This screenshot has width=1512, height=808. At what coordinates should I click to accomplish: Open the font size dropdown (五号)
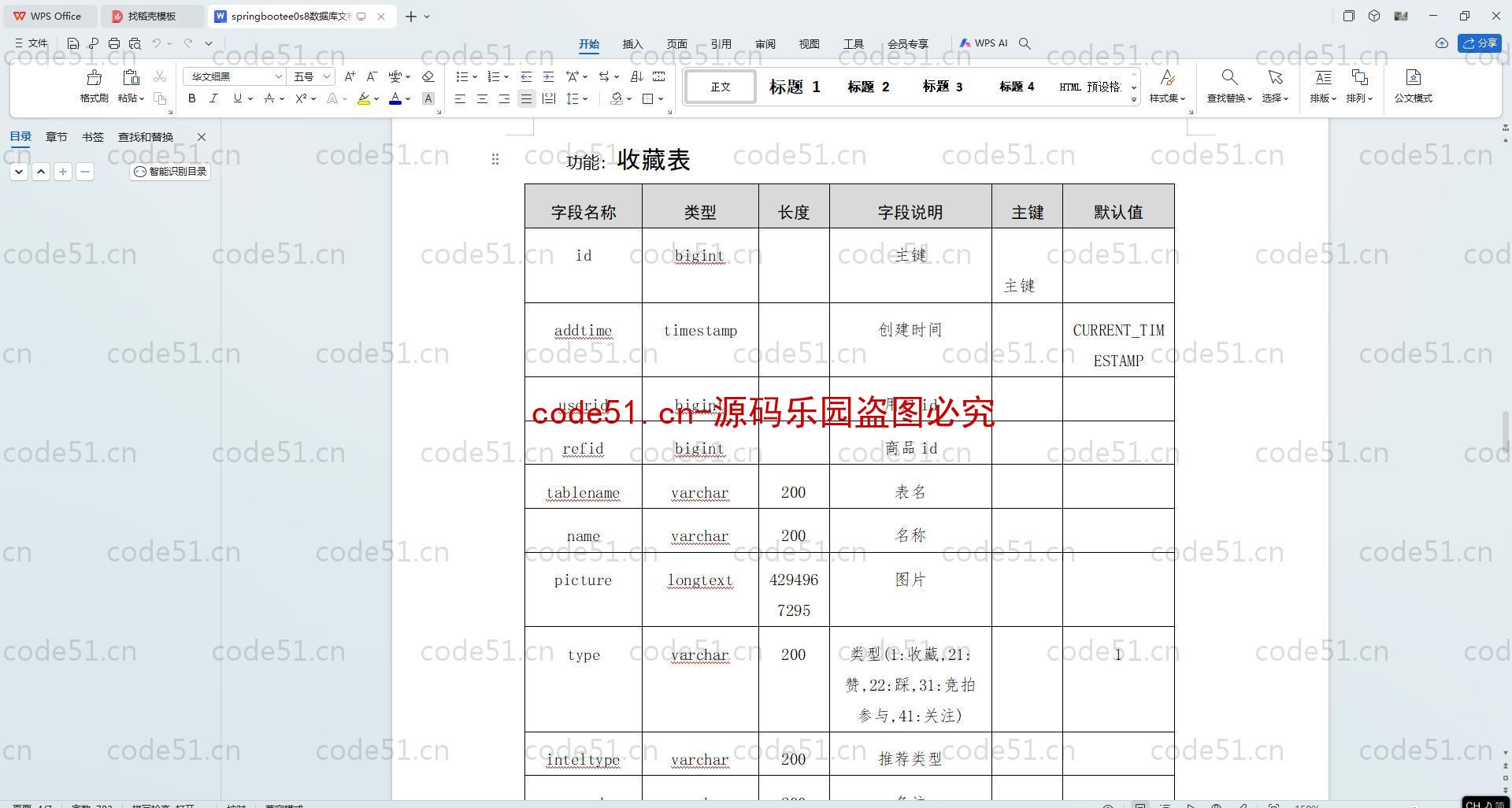coord(327,76)
